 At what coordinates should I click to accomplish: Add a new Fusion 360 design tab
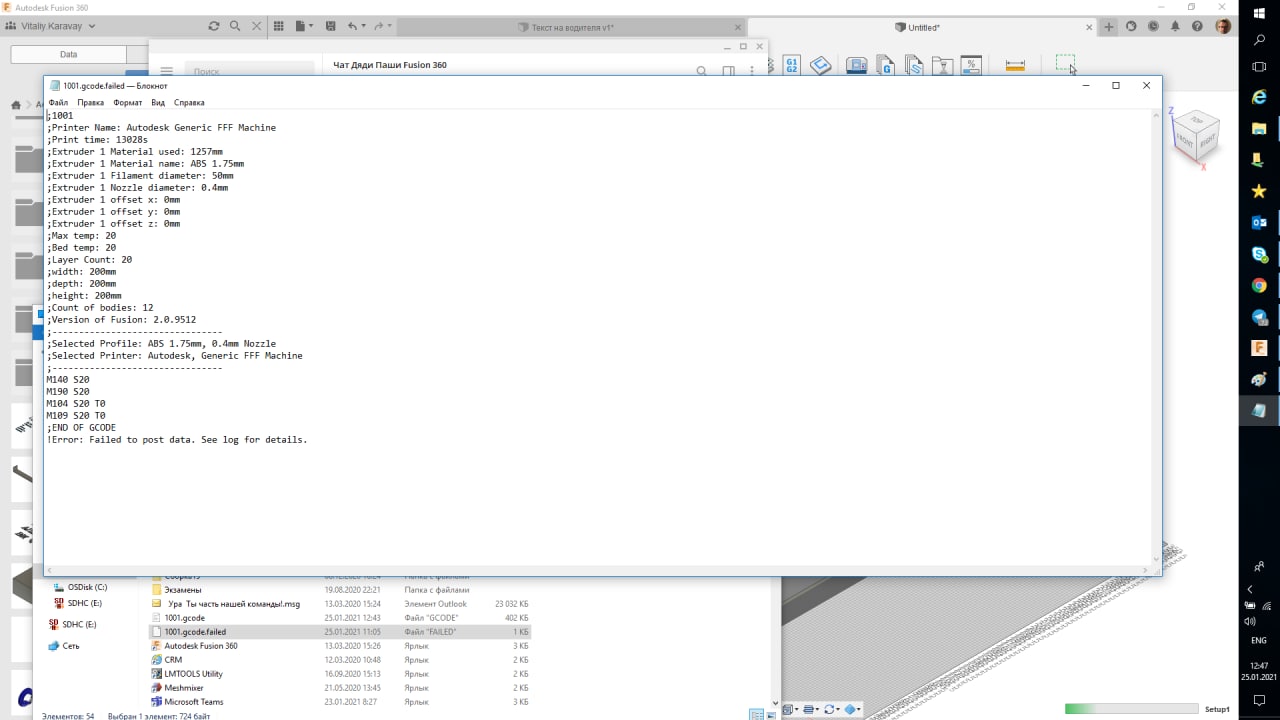click(x=1109, y=27)
